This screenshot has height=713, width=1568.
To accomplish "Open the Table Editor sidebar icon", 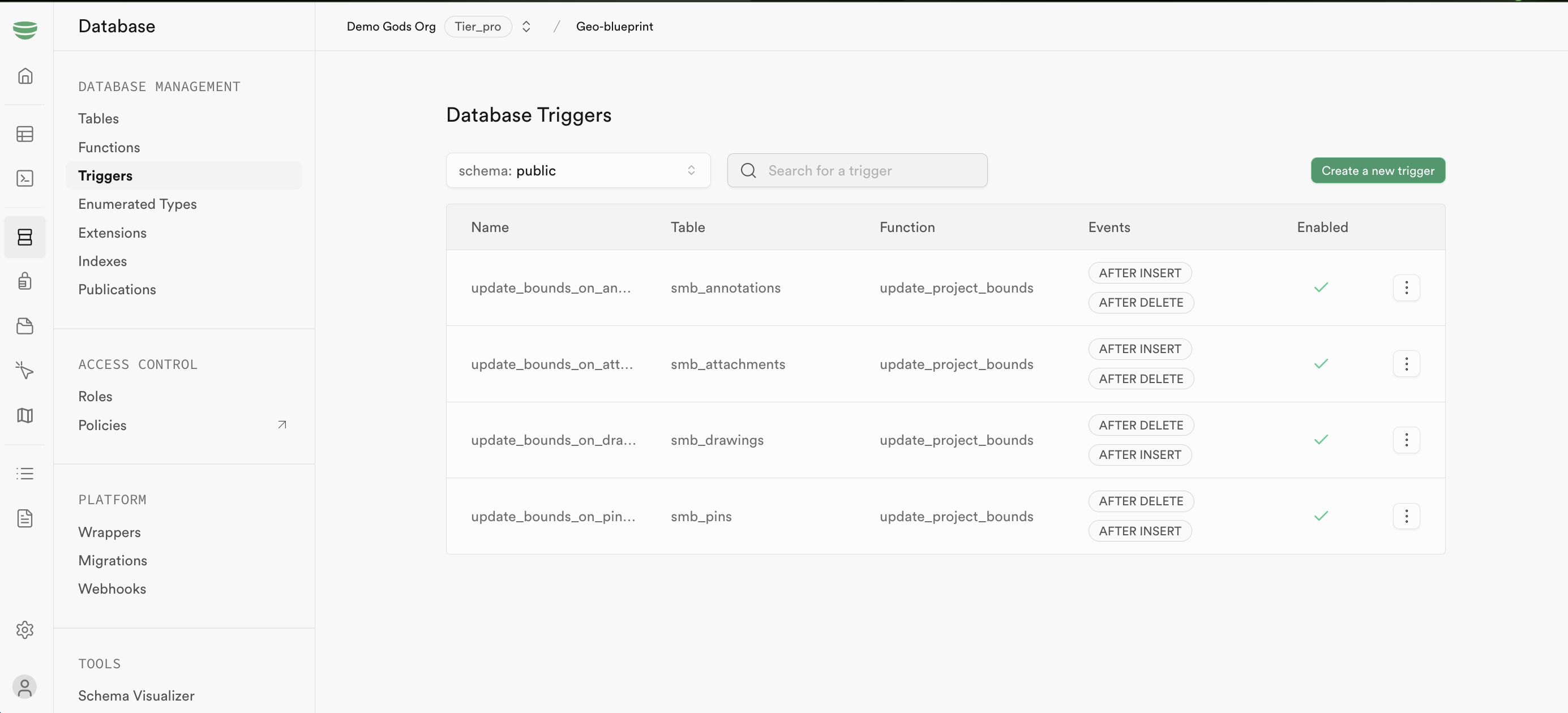I will click(x=25, y=134).
